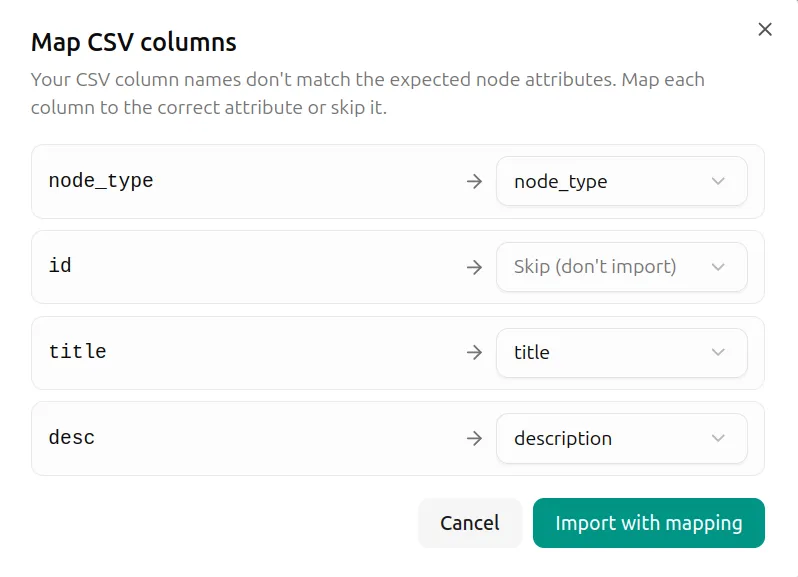Click the arrow icon in desc row

[474, 438]
